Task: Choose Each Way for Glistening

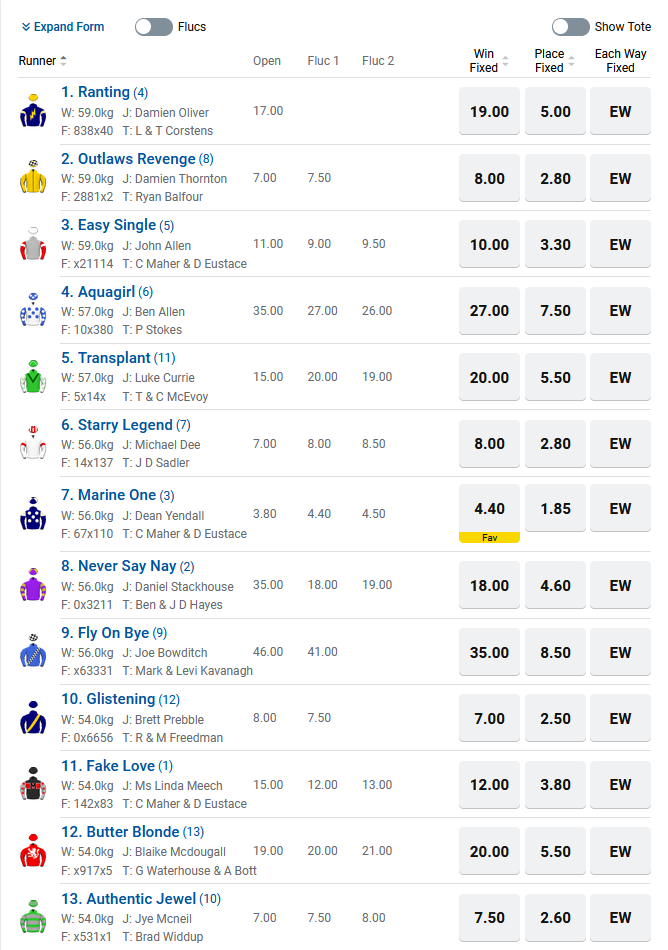Action: coord(620,718)
